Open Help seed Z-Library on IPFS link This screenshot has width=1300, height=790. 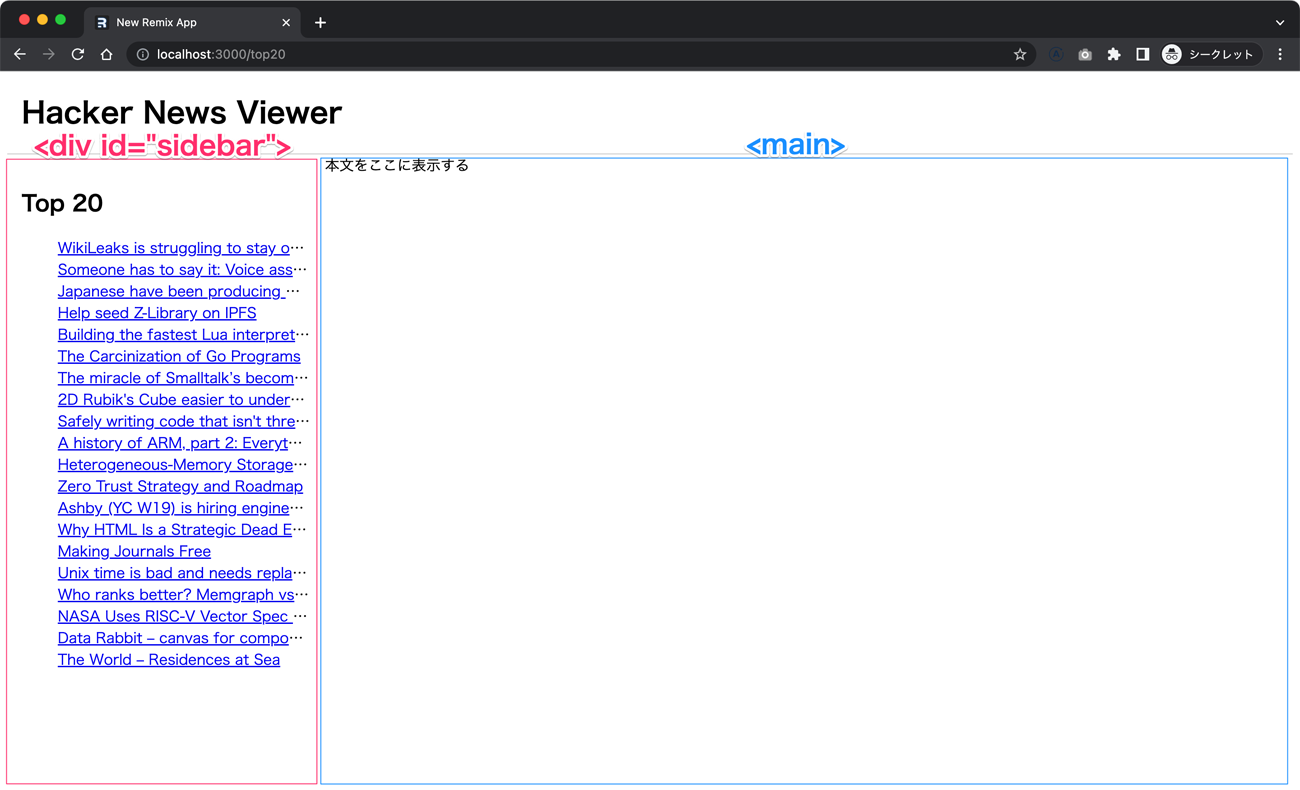(x=157, y=313)
